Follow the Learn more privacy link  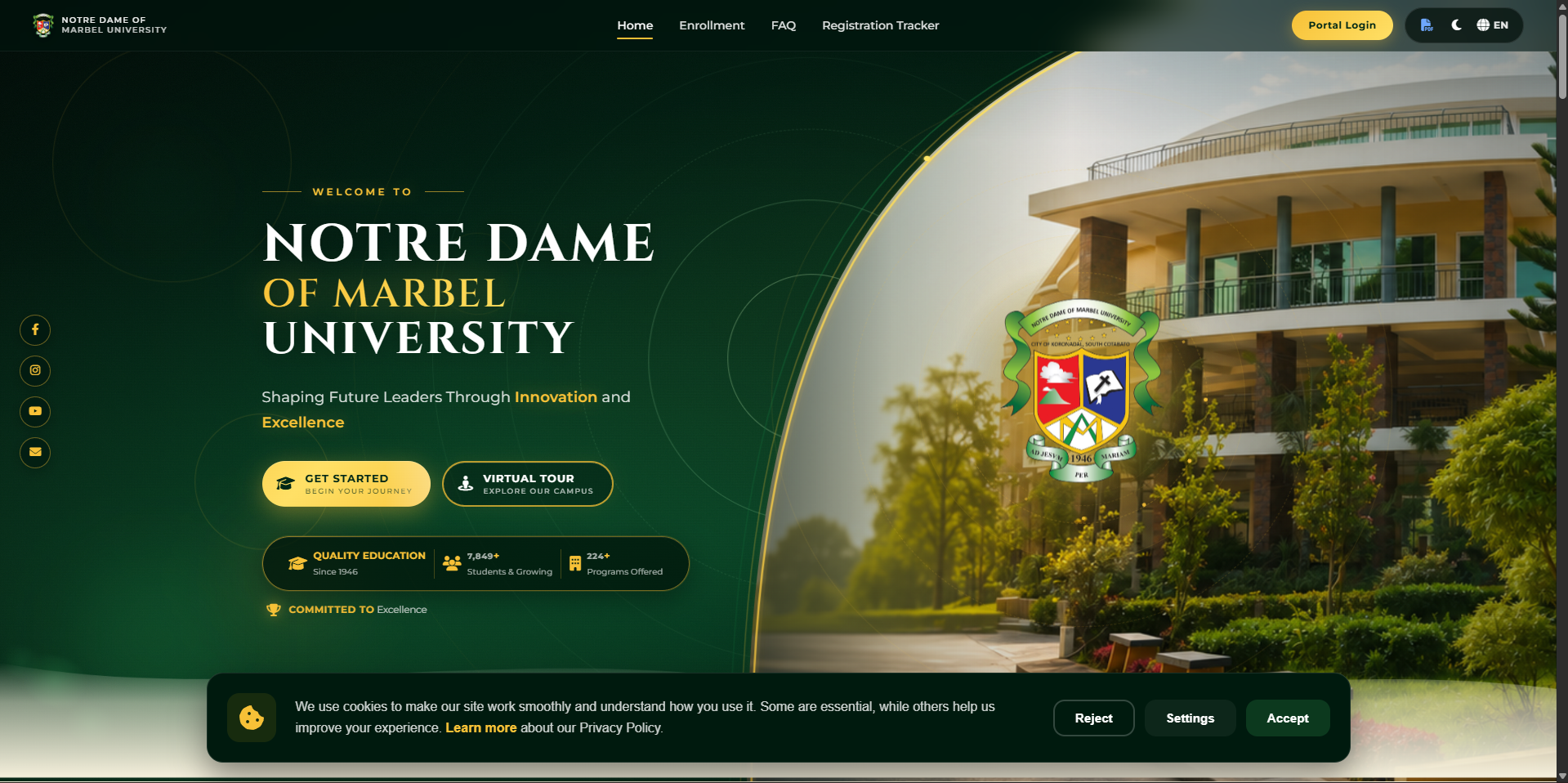click(481, 727)
